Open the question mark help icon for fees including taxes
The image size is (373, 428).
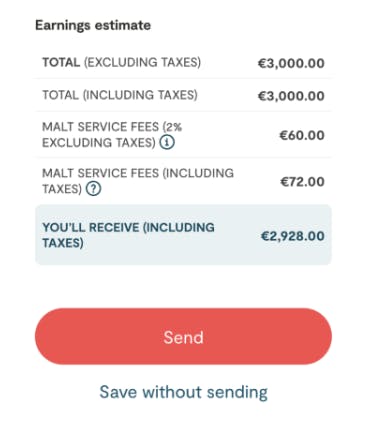[93, 189]
